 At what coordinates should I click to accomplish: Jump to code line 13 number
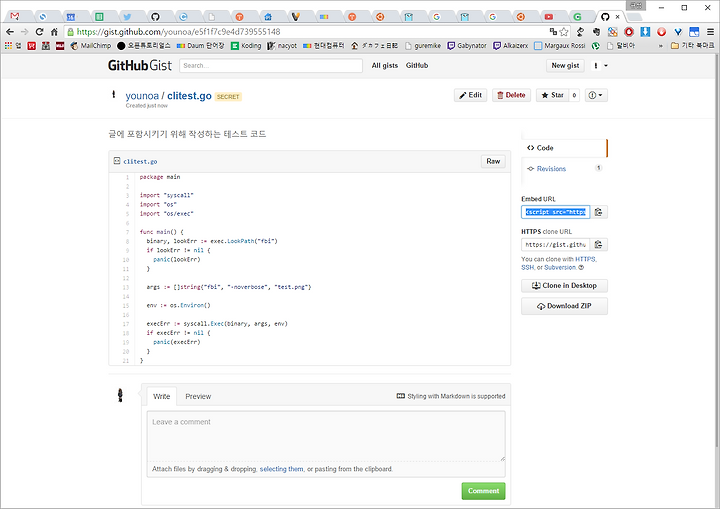click(x=126, y=287)
